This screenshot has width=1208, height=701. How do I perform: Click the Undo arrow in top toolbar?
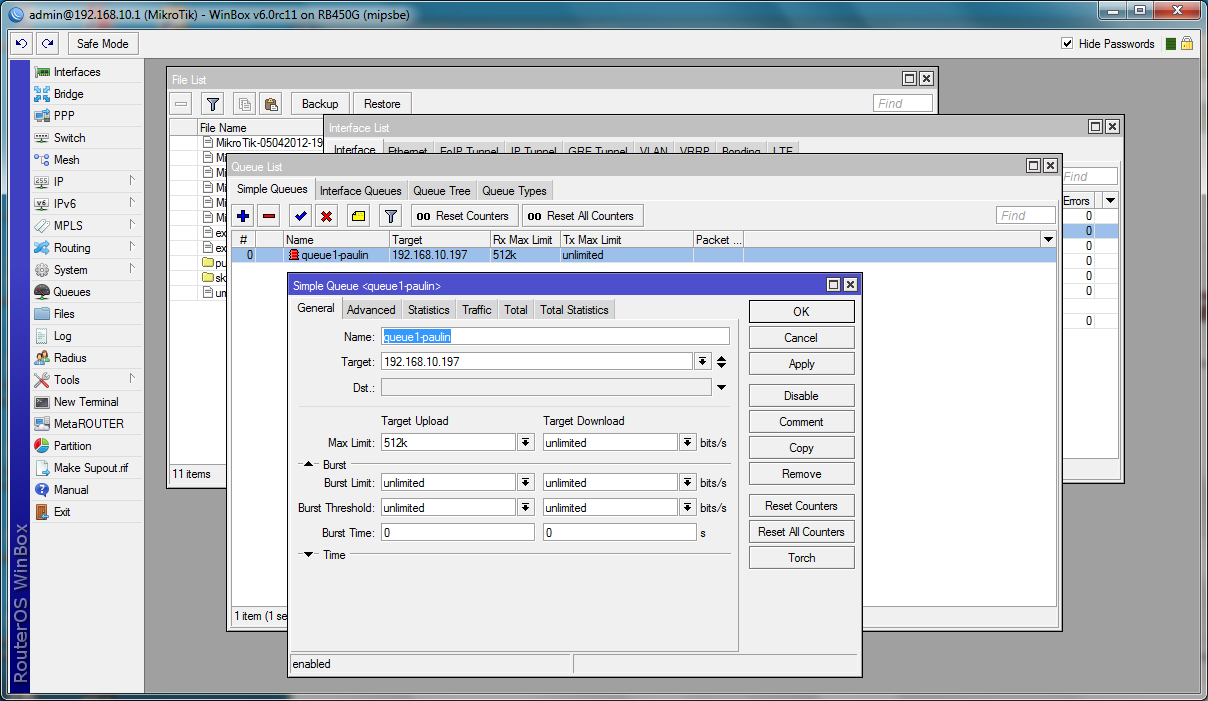pos(22,43)
